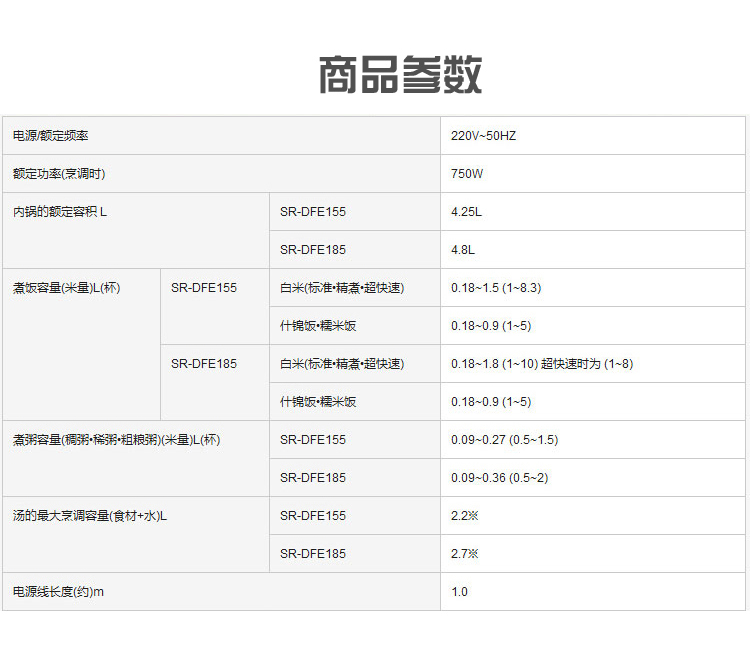Click SR-DFE185 in the 内锅的额定容积 row
The width and height of the screenshot is (750, 657).
coord(313,250)
